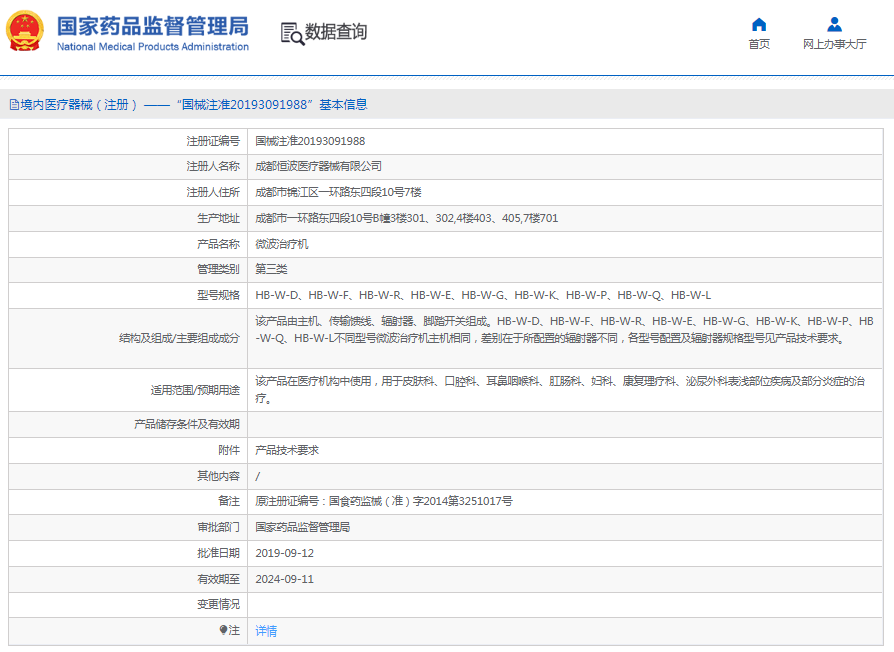Click the 境内医疗器械（注册）breadcrumb heading

78,104
